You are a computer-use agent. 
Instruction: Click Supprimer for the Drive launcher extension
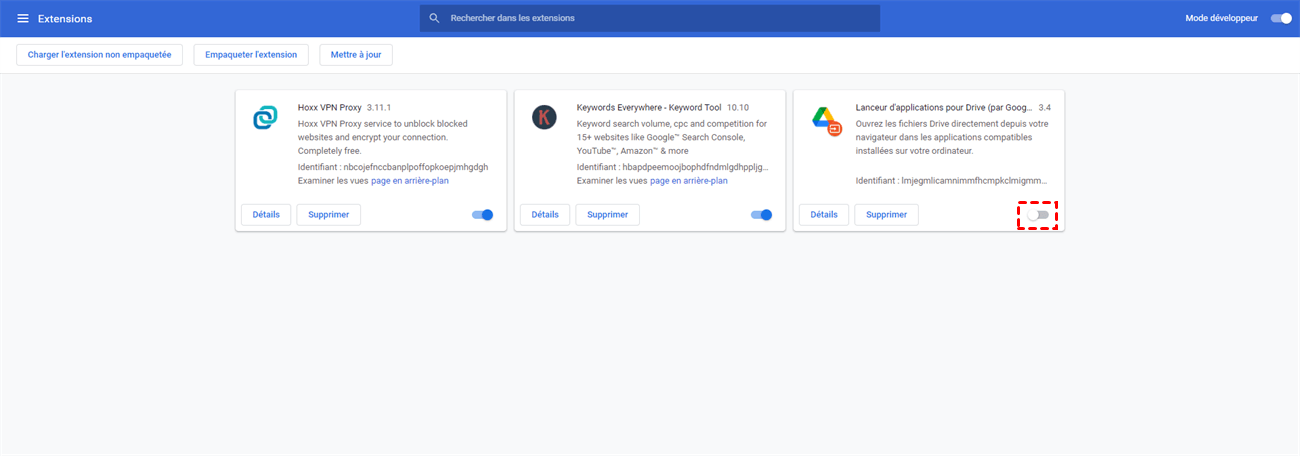pyautogui.click(x=886, y=214)
